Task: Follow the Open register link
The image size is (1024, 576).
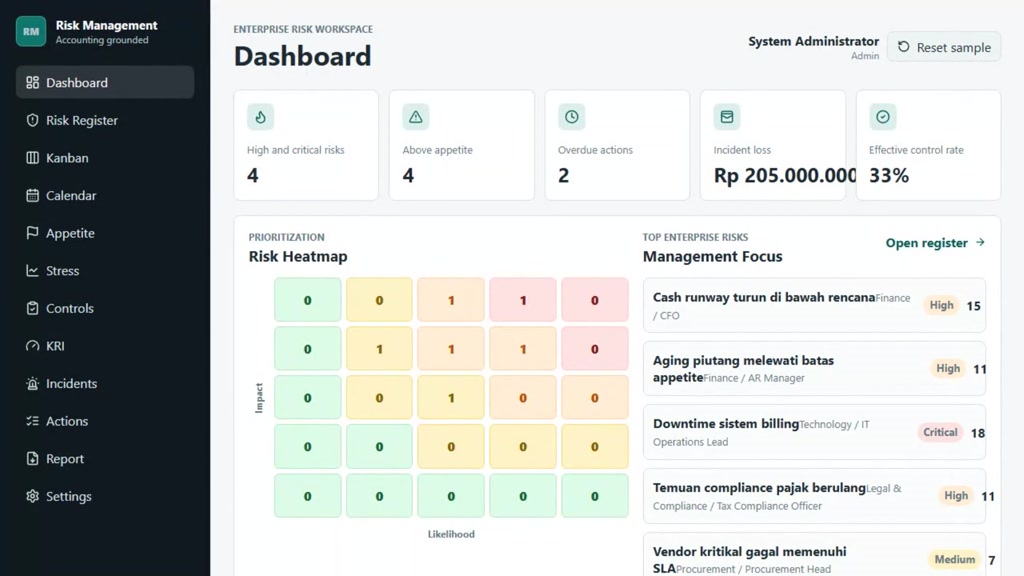Action: click(935, 242)
